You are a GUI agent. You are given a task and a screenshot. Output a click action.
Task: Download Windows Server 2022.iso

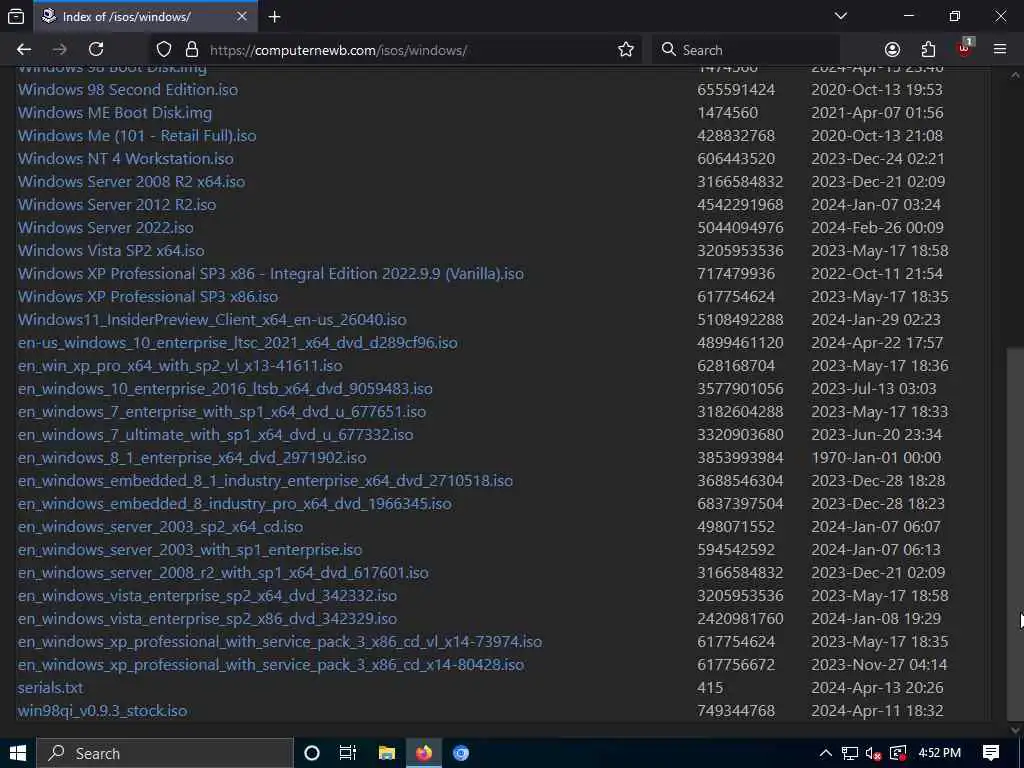[106, 227]
